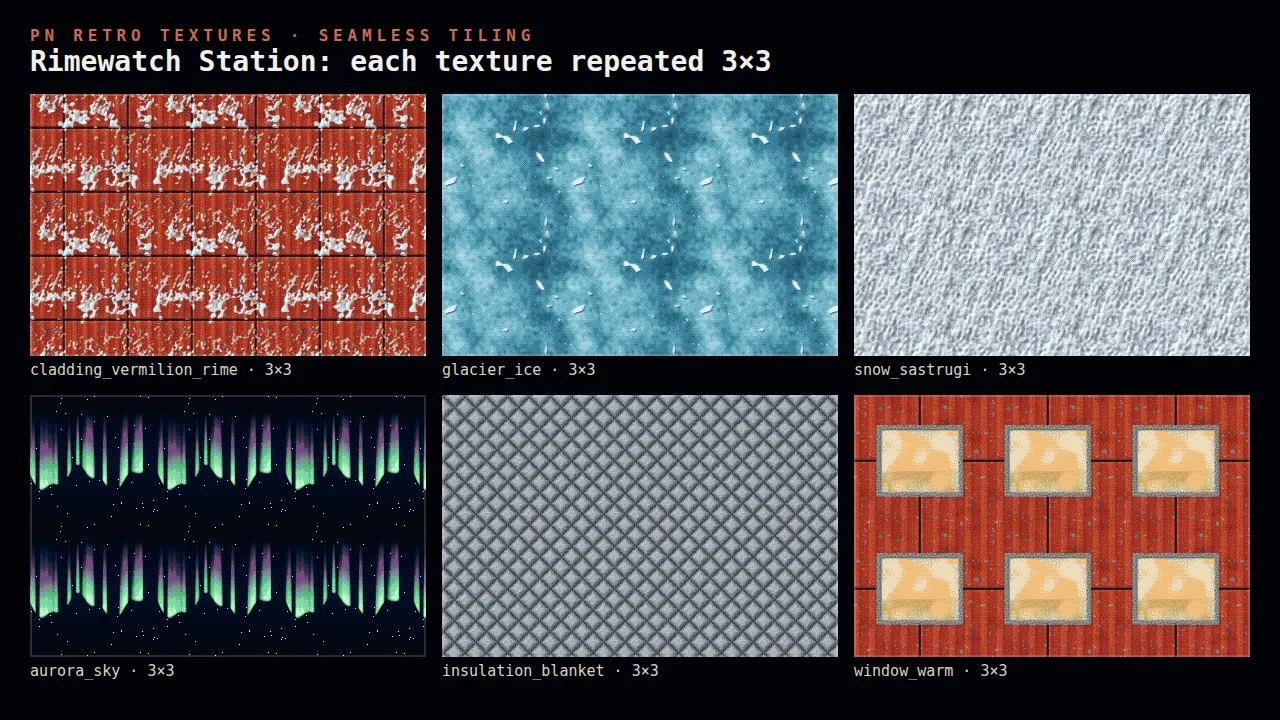Screen dimensions: 1280x720
Task: Click the "snow_sastrugi · 3×3" label
Action: tap(940, 370)
